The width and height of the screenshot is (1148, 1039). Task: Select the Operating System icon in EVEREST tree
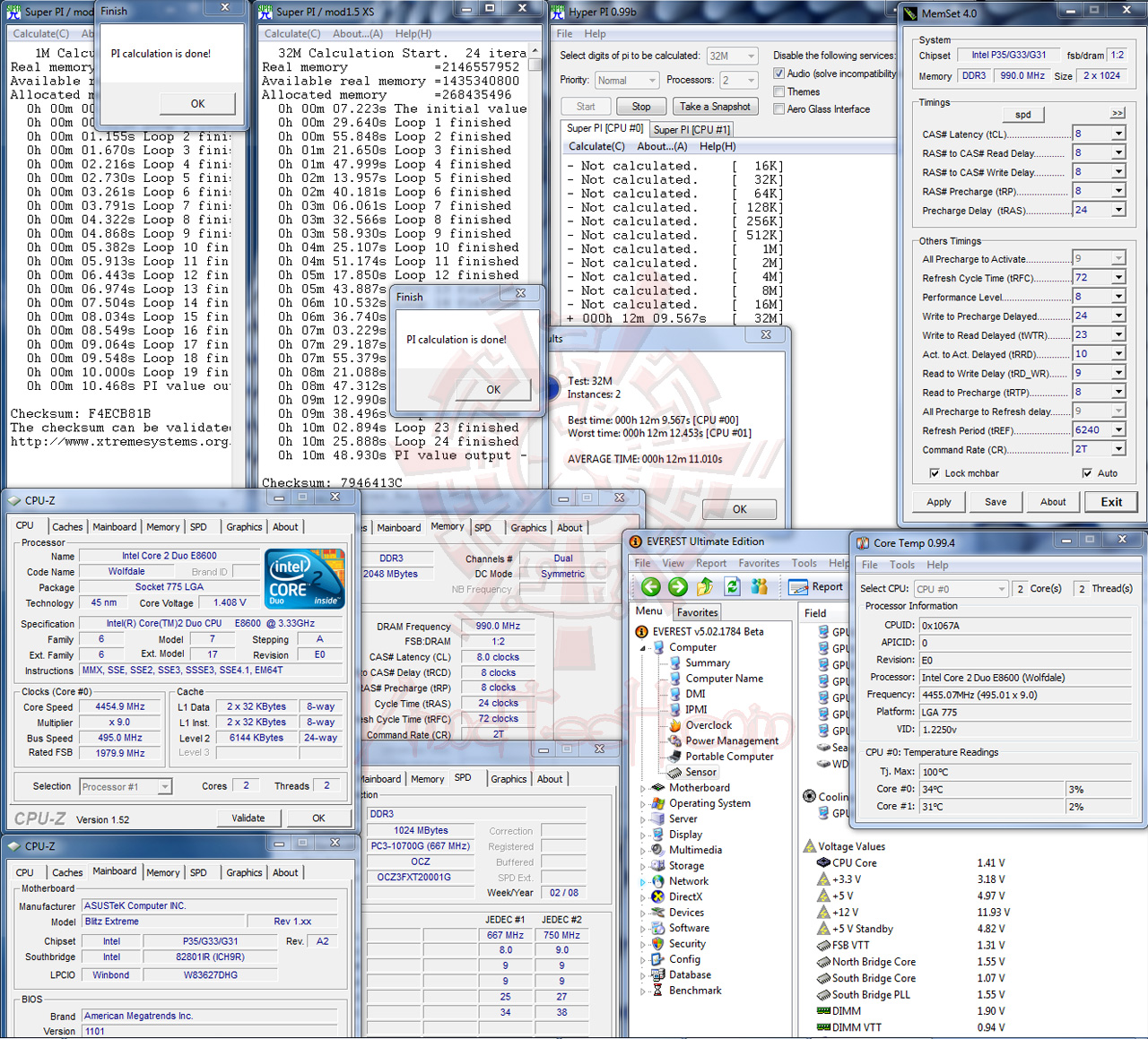[x=658, y=803]
